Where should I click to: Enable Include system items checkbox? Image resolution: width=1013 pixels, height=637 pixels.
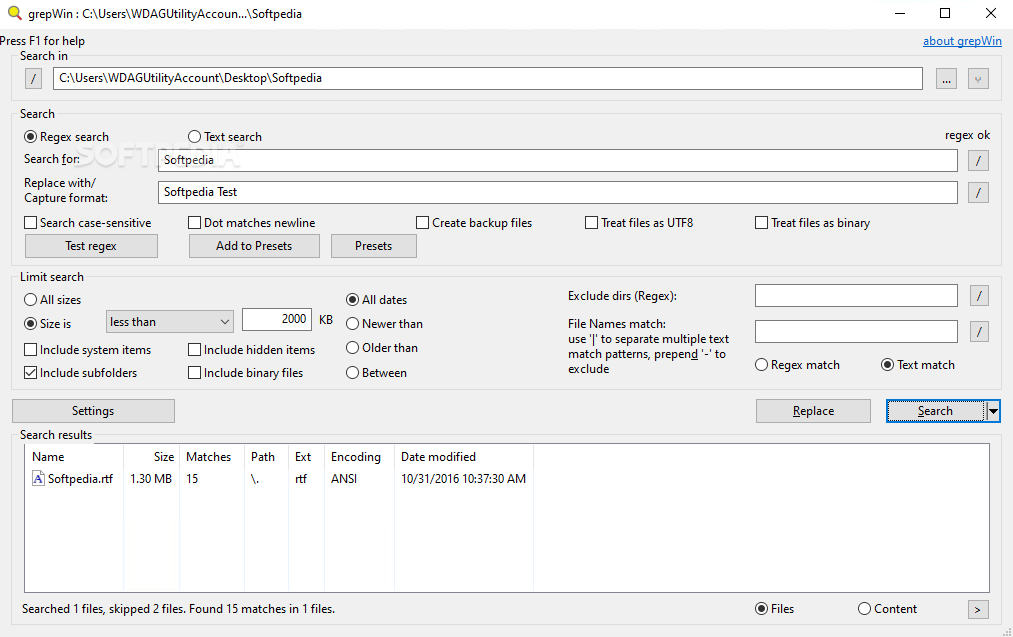(30, 350)
